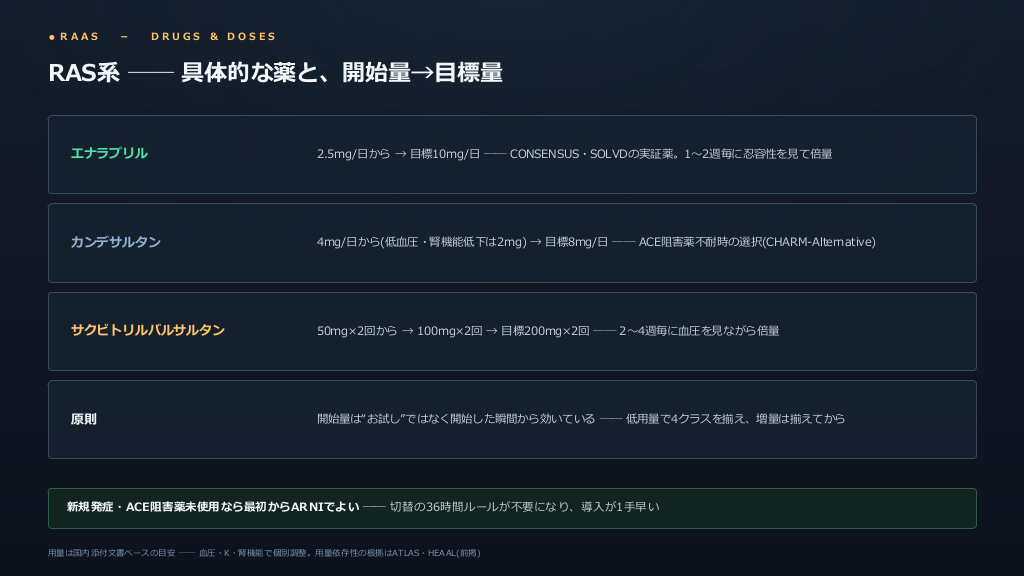Select the エナラプリル drug name
The image size is (1024, 576).
(x=109, y=153)
